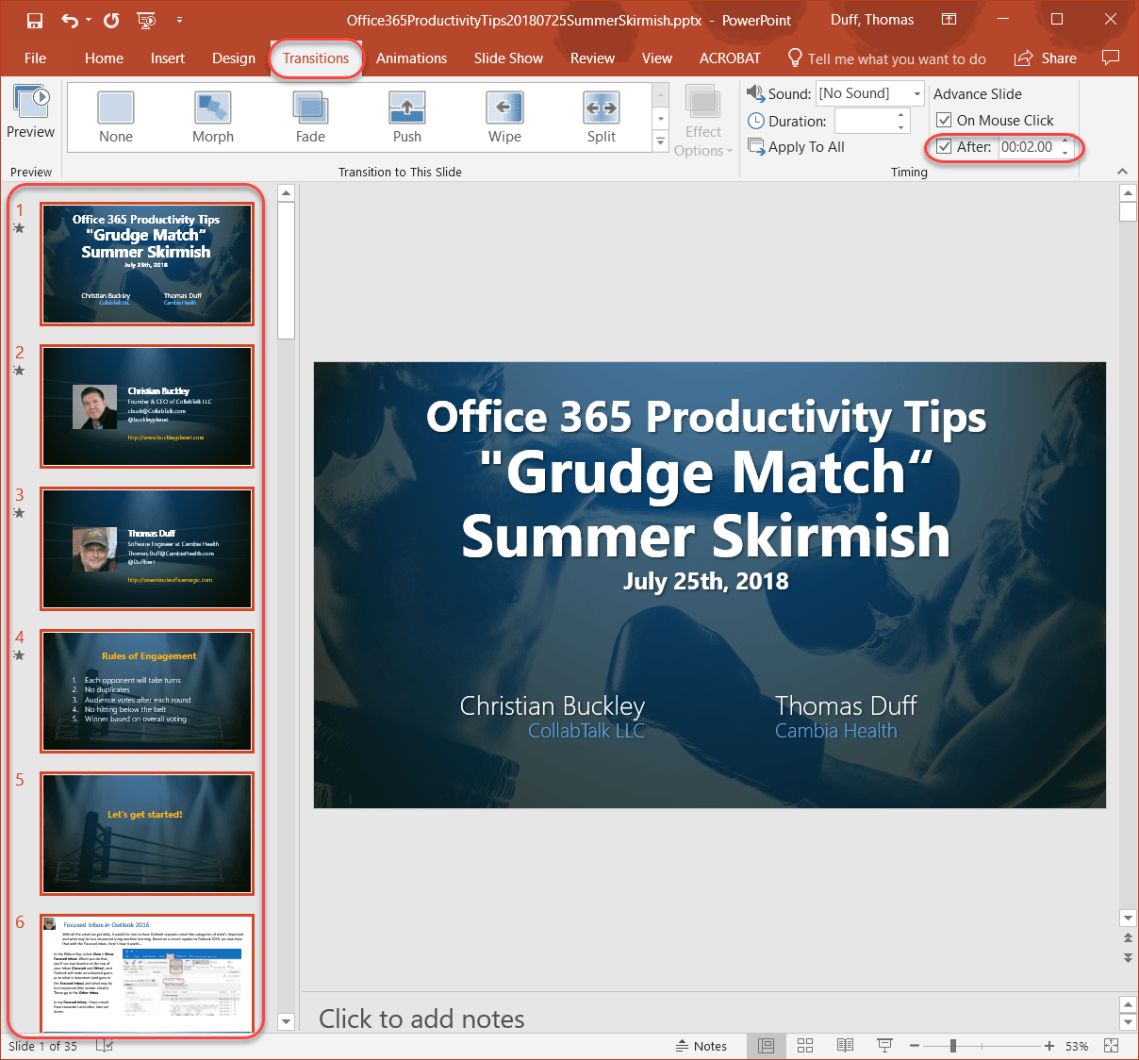Uncheck the On Mouse Click option
Screen dimensions: 1139x1060
click(x=944, y=119)
